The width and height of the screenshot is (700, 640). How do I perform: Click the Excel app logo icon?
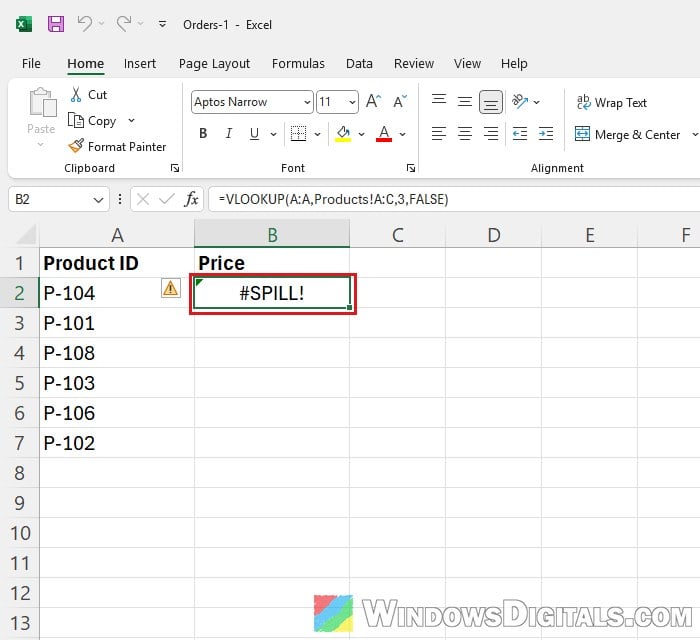[24, 24]
